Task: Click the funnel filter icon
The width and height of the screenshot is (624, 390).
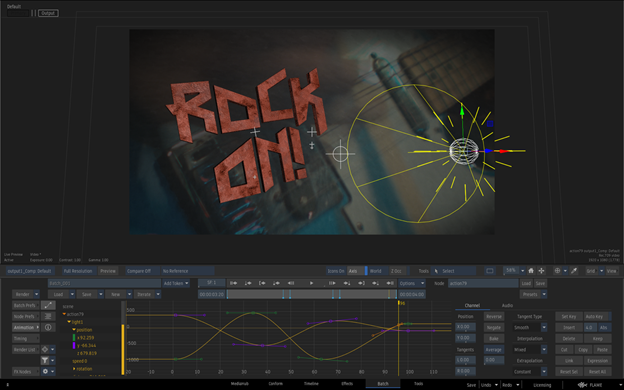Action: coord(45,361)
